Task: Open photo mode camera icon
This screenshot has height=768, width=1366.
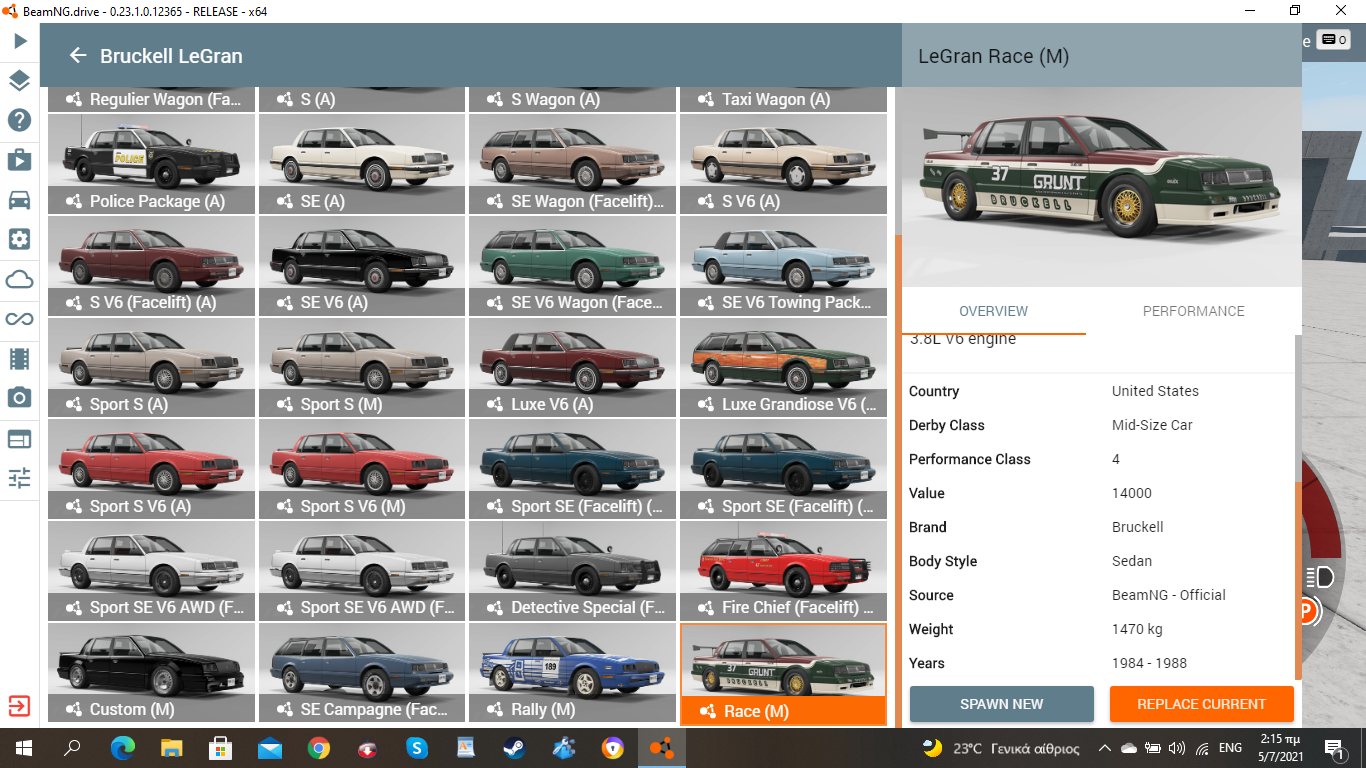Action: [x=20, y=398]
